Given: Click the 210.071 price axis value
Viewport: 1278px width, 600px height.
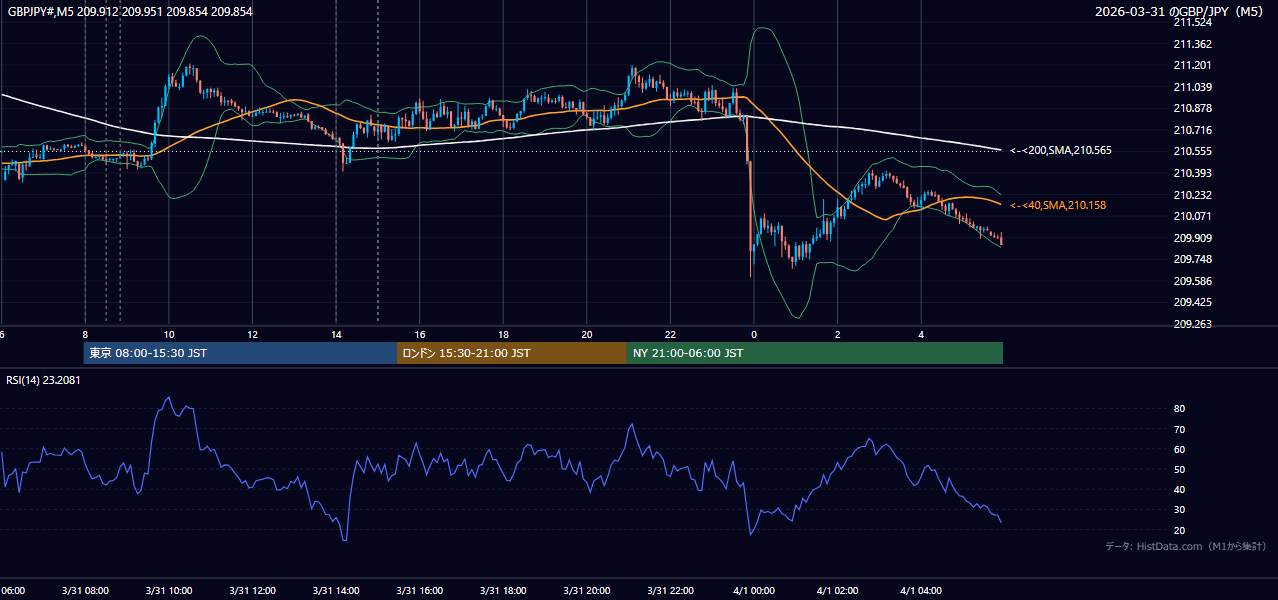Looking at the screenshot, I should pyautogui.click(x=1192, y=216).
